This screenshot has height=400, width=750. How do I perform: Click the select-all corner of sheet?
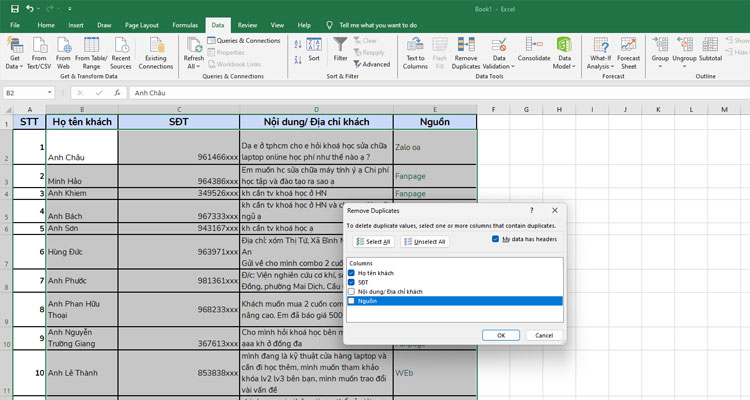tap(6, 110)
